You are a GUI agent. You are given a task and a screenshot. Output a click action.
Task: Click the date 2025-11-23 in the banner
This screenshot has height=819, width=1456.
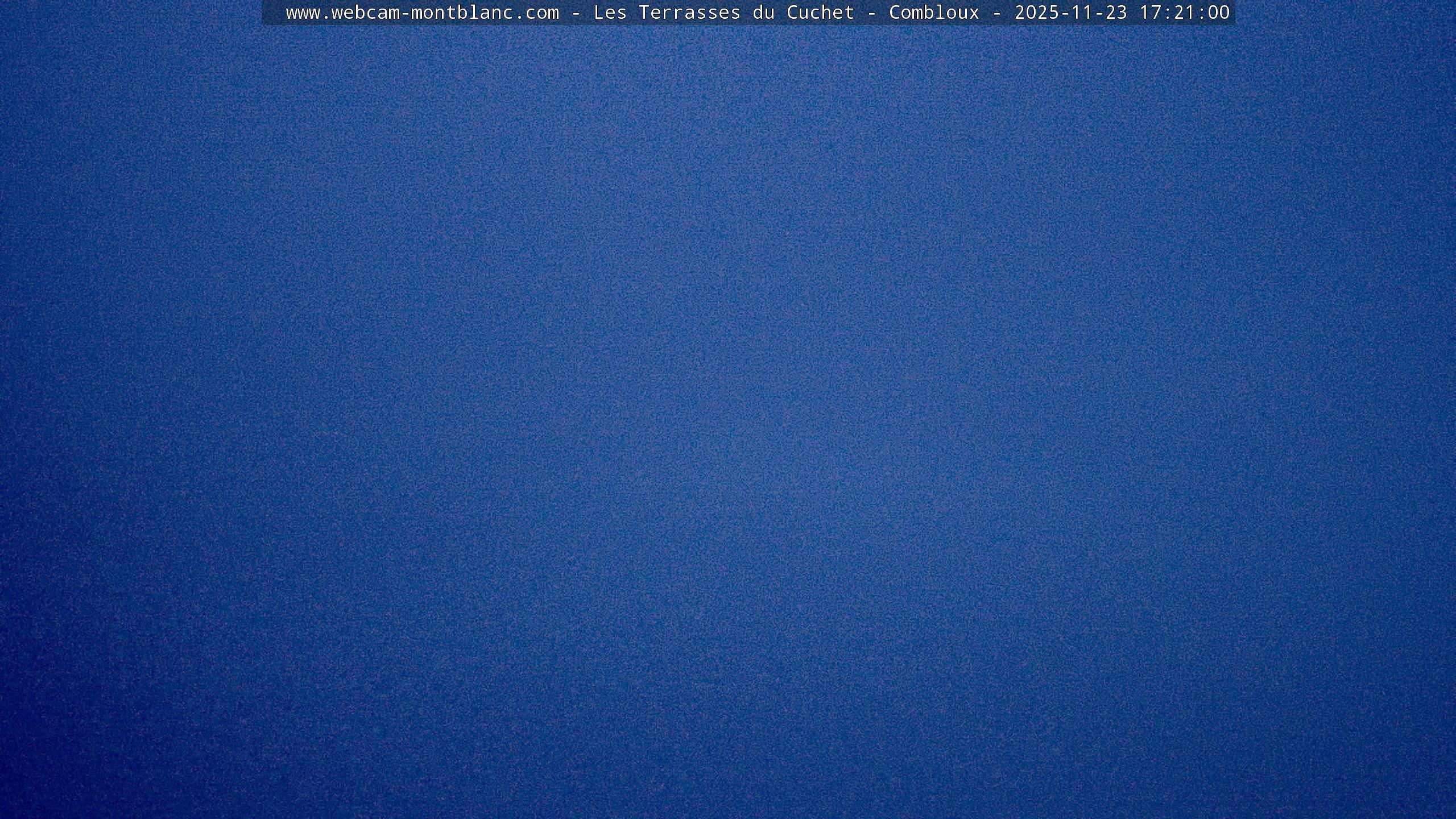[x=1070, y=13]
